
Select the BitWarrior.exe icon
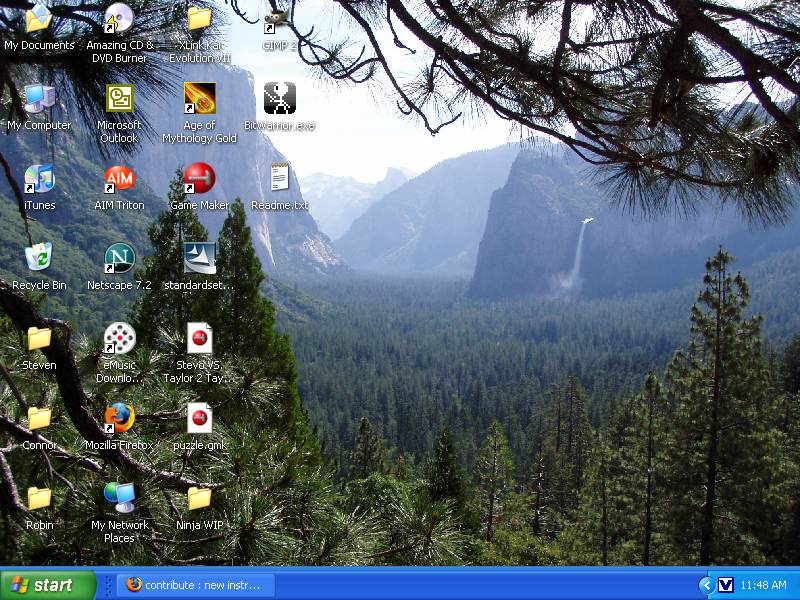(280, 98)
